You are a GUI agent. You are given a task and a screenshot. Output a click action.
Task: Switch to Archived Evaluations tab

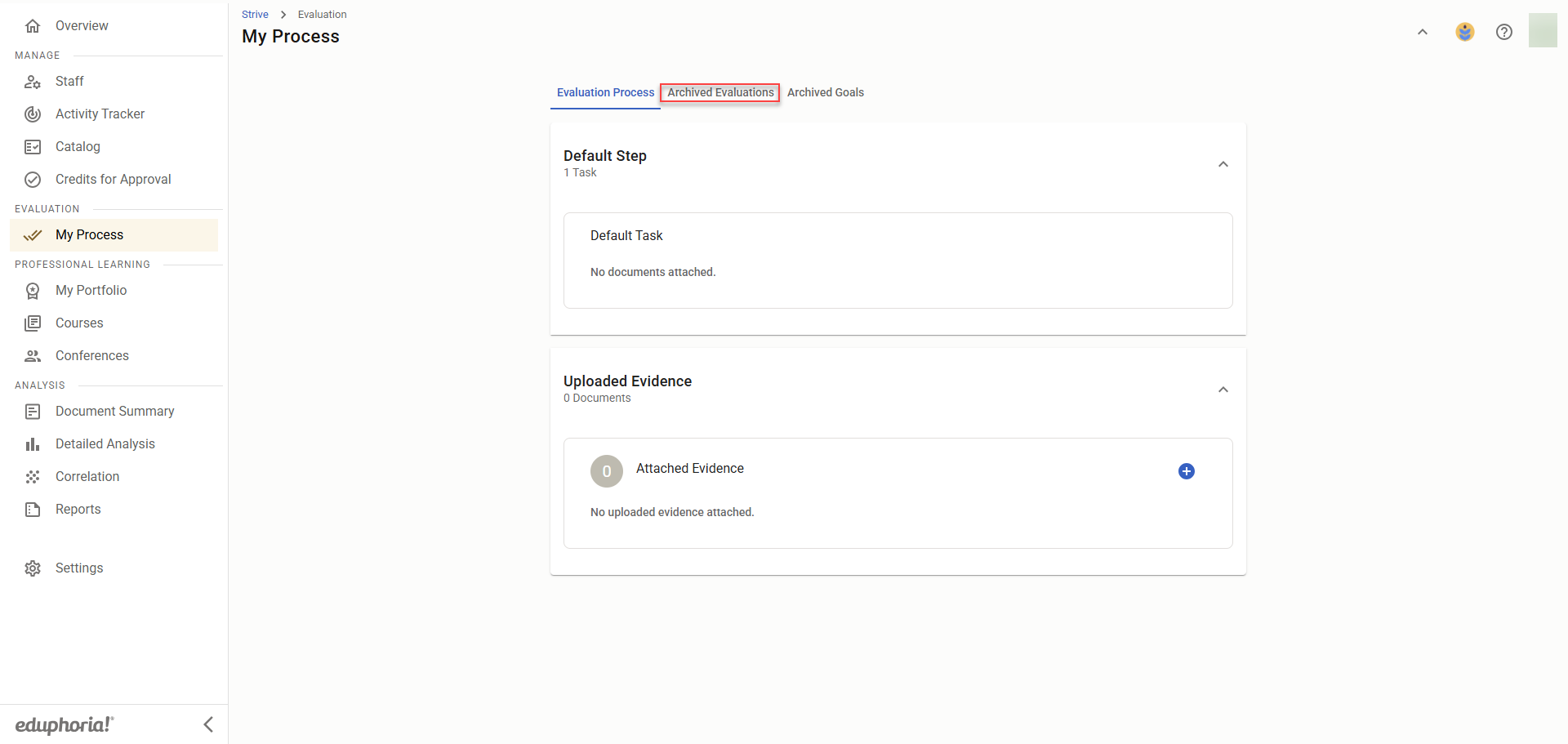pos(719,92)
